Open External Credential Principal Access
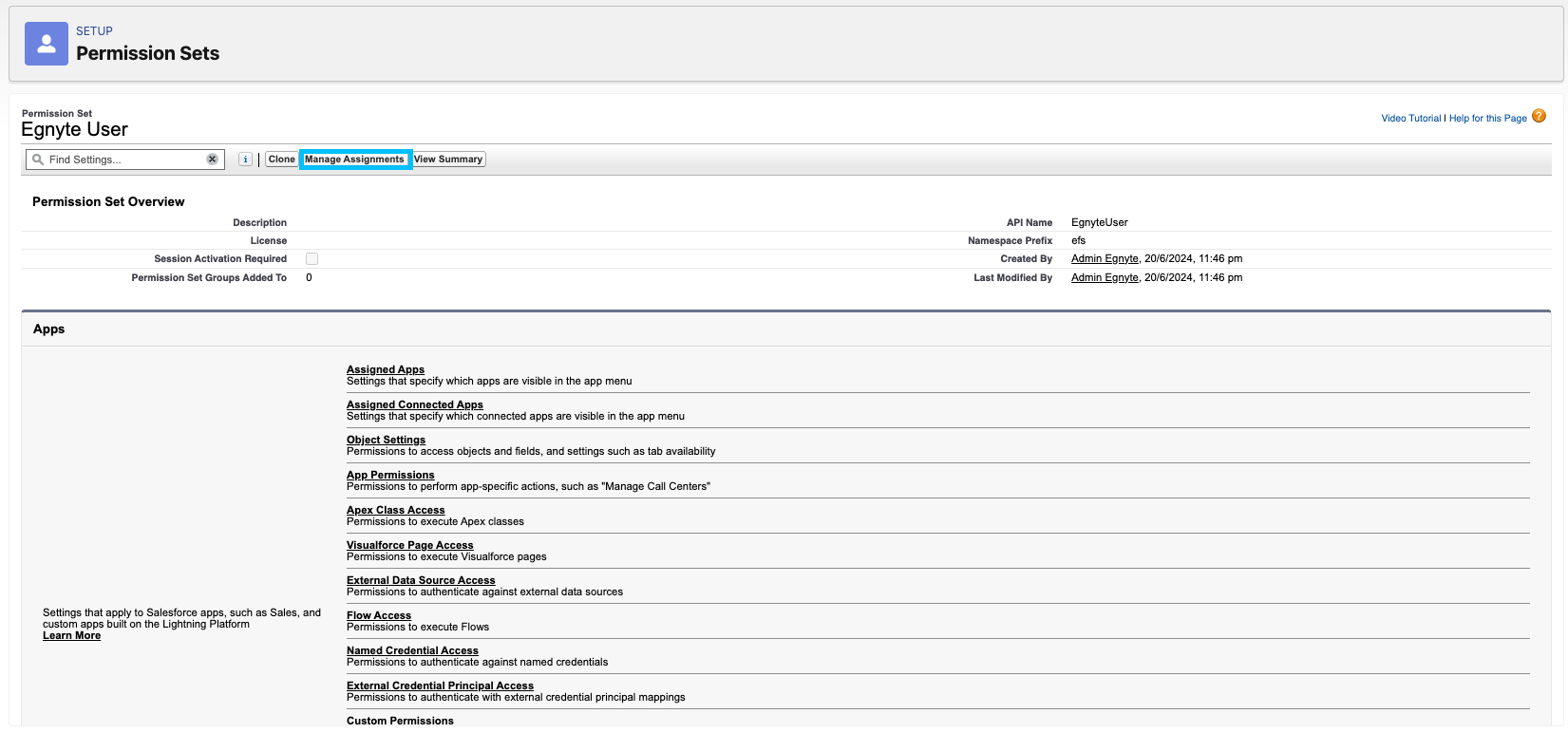 (x=440, y=686)
